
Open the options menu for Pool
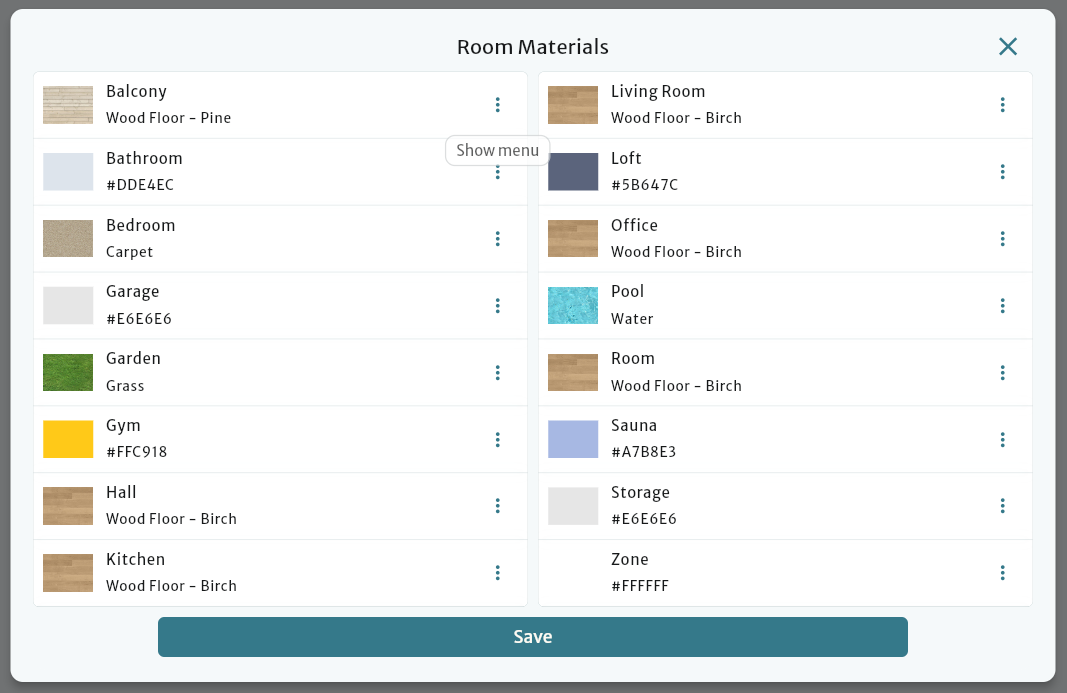(1002, 305)
